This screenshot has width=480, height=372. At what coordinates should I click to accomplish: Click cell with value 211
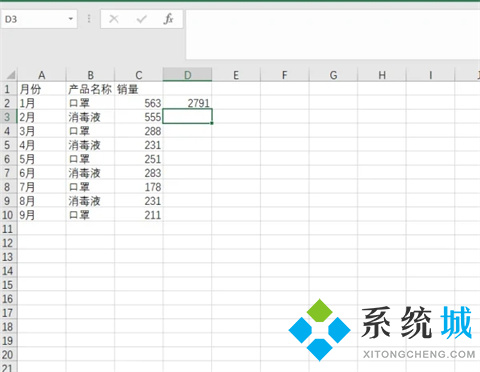point(139,215)
